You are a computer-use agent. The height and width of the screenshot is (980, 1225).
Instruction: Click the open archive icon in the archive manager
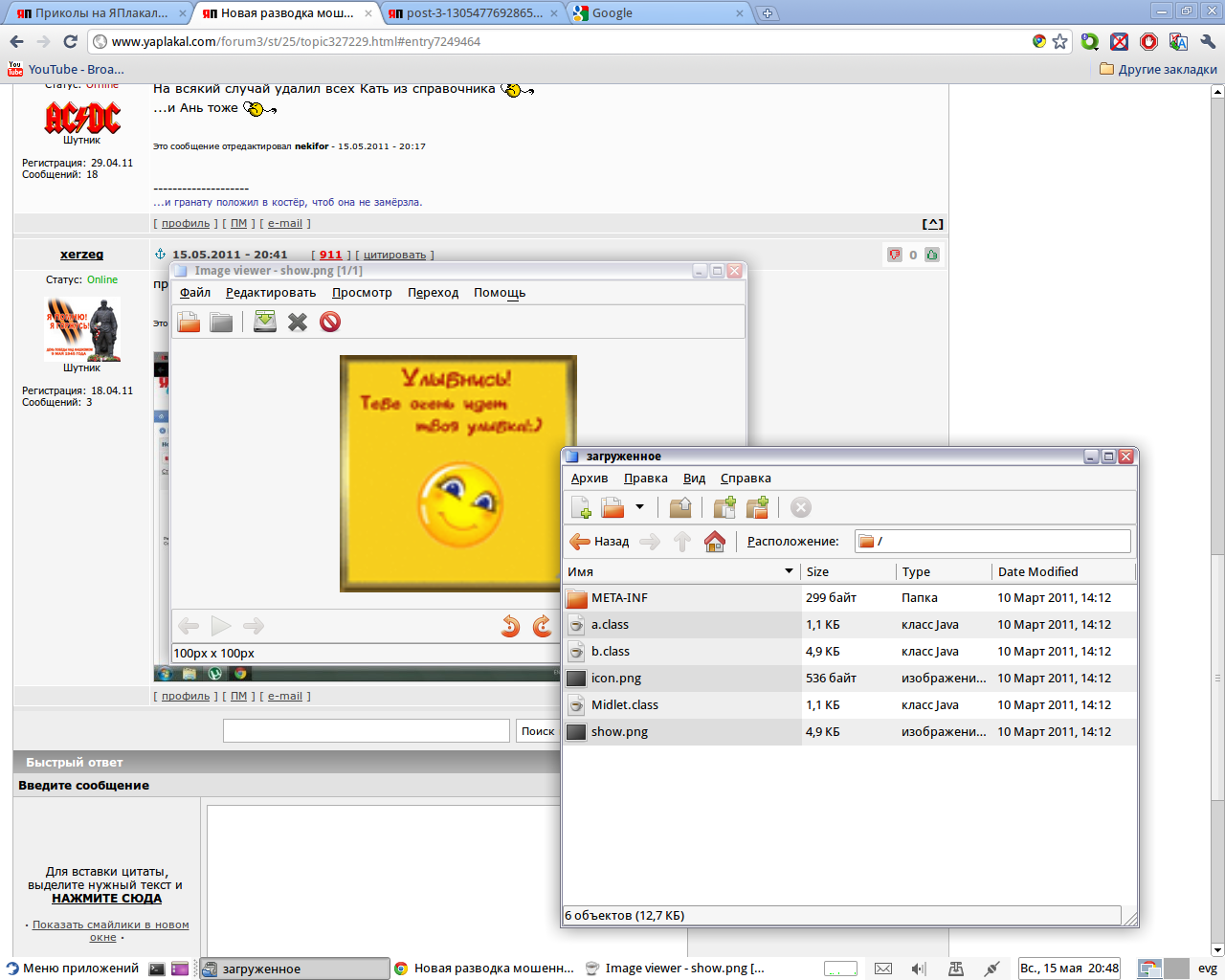click(x=612, y=507)
